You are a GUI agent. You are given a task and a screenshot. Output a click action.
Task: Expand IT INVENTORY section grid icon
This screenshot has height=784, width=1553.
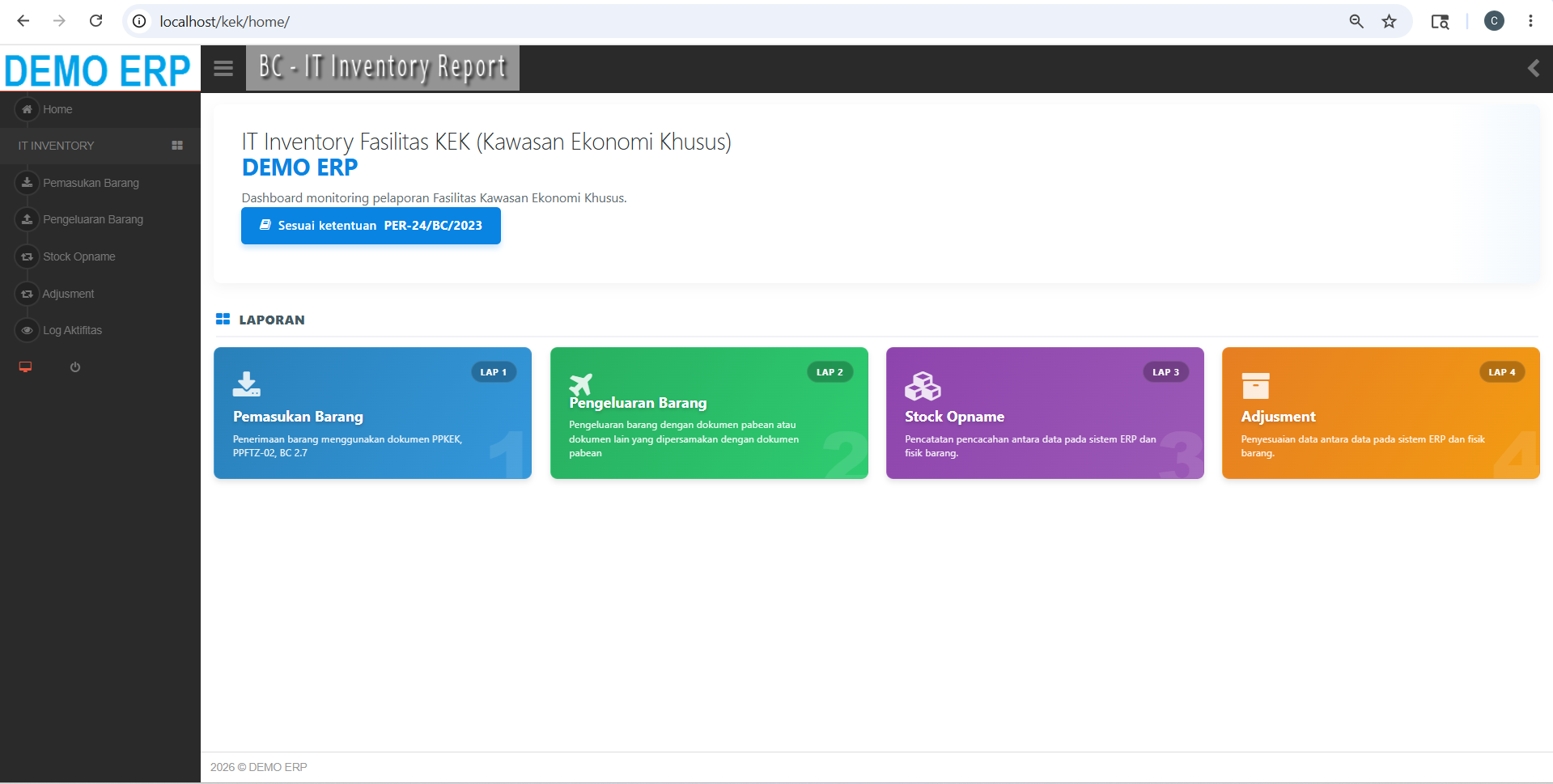pos(177,146)
